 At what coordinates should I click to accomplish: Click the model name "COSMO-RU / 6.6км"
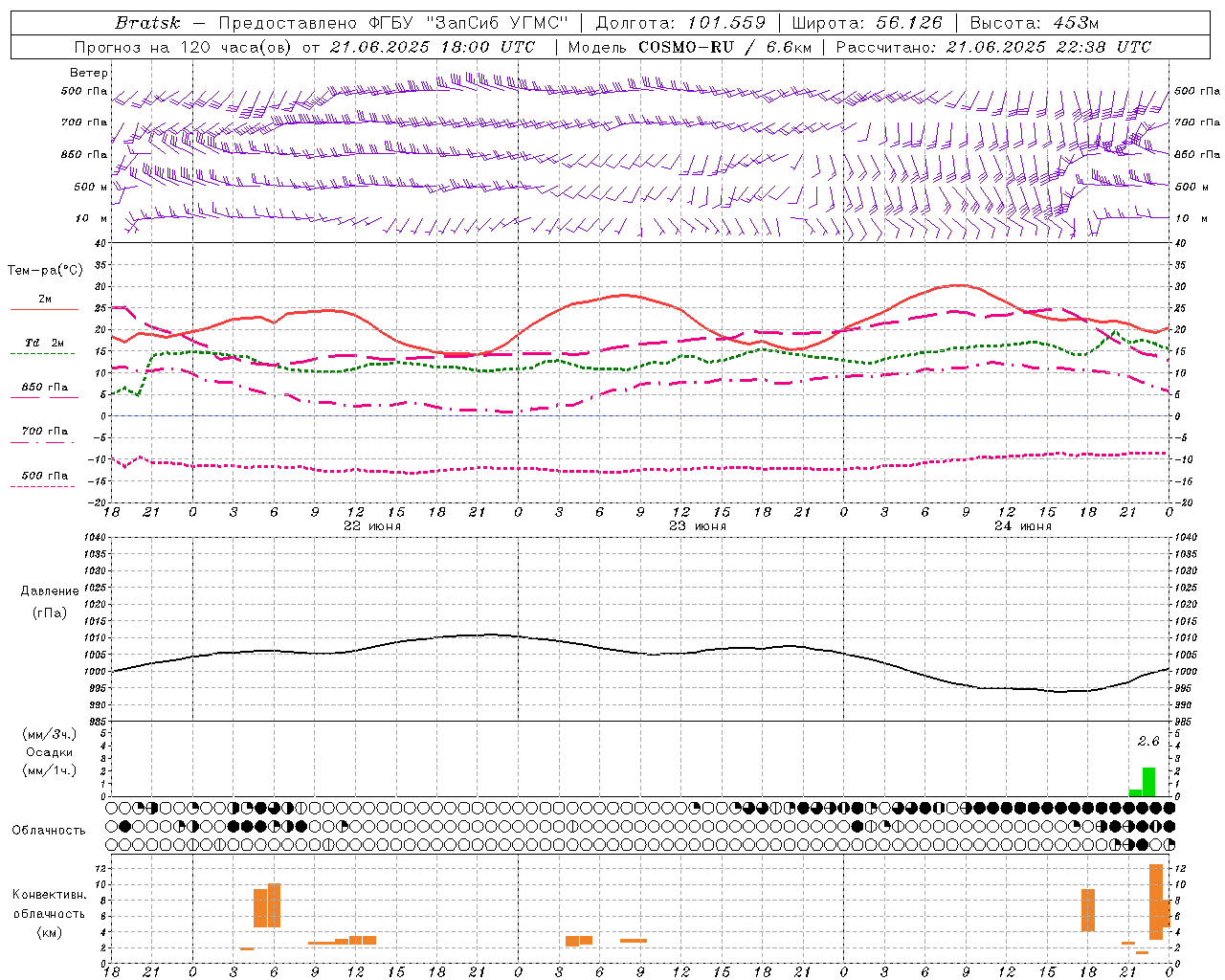724,47
